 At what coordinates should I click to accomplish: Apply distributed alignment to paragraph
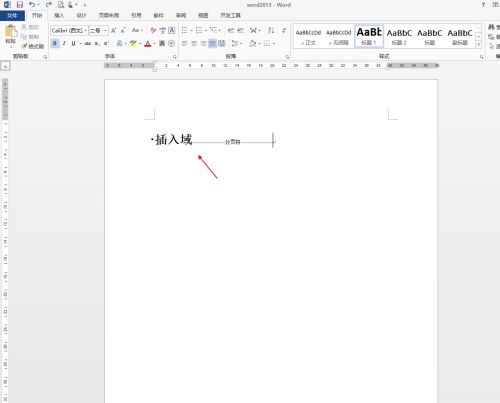(221, 43)
